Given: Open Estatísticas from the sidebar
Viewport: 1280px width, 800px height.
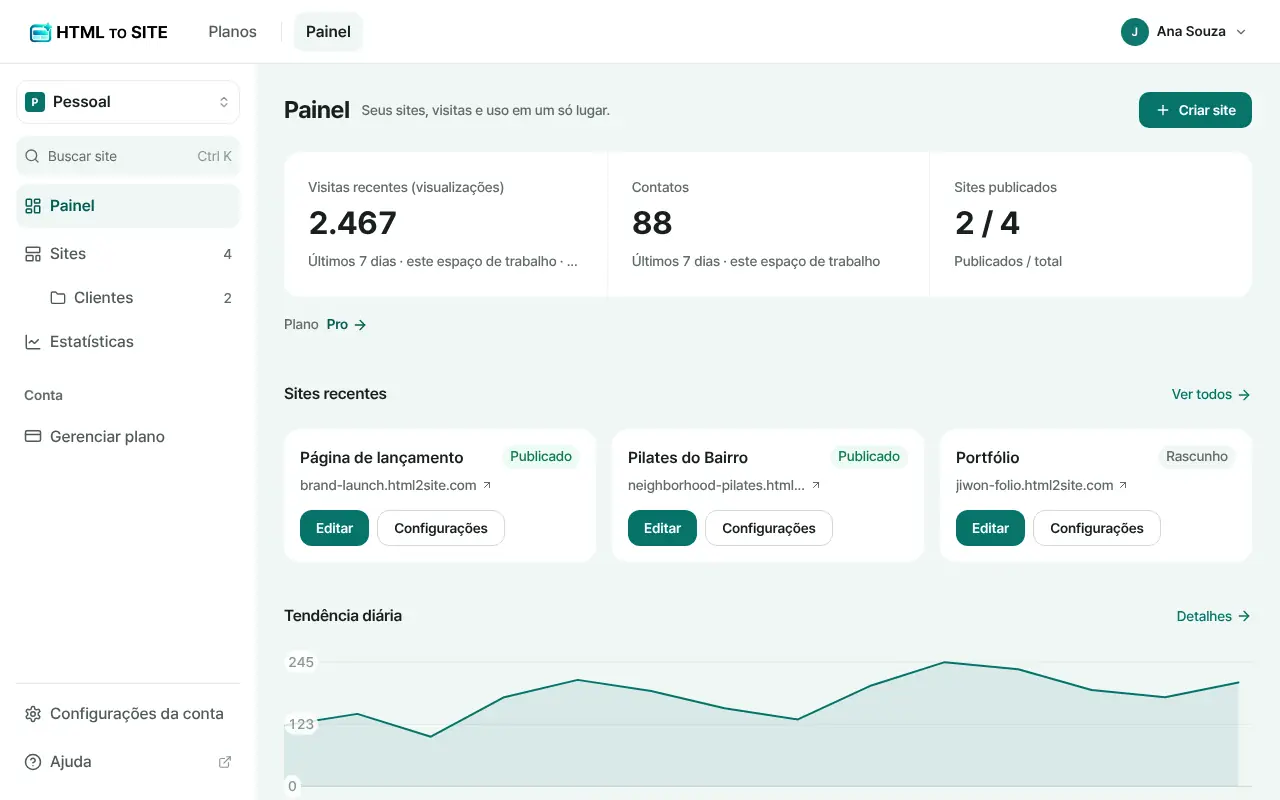Looking at the screenshot, I should [128, 342].
